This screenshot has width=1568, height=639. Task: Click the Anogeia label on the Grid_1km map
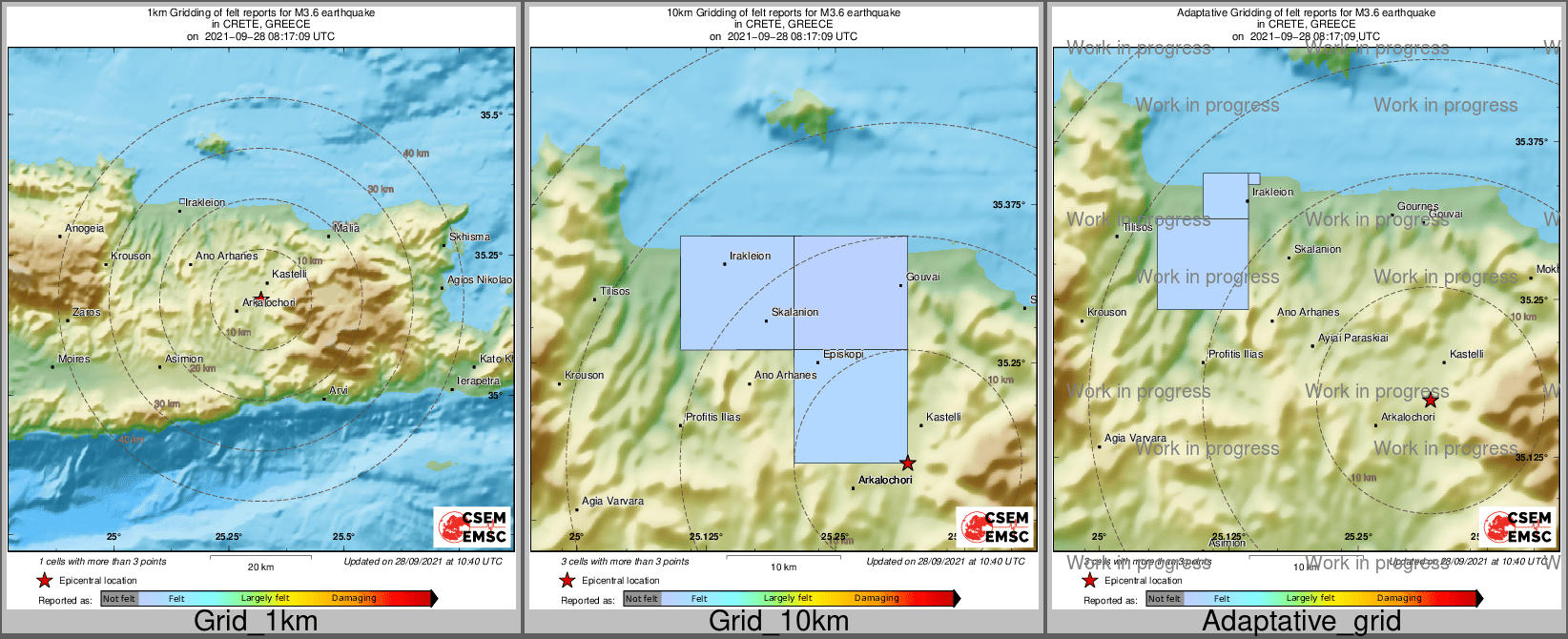(x=84, y=228)
